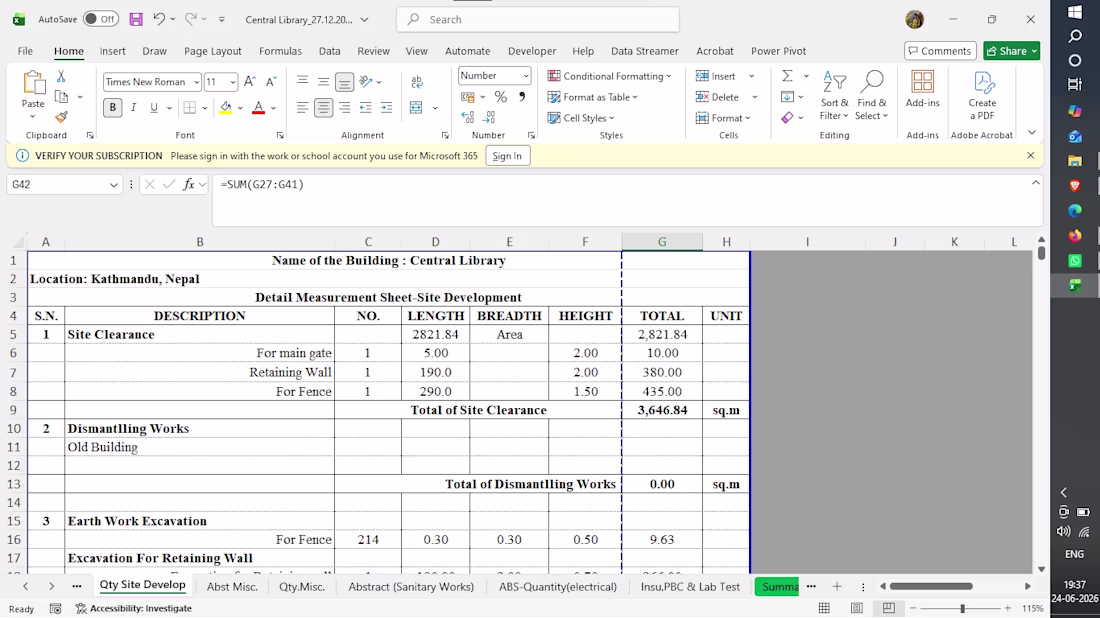Viewport: 1100px width, 618px height.
Task: Expand Format as Table menu
Action: [593, 97]
